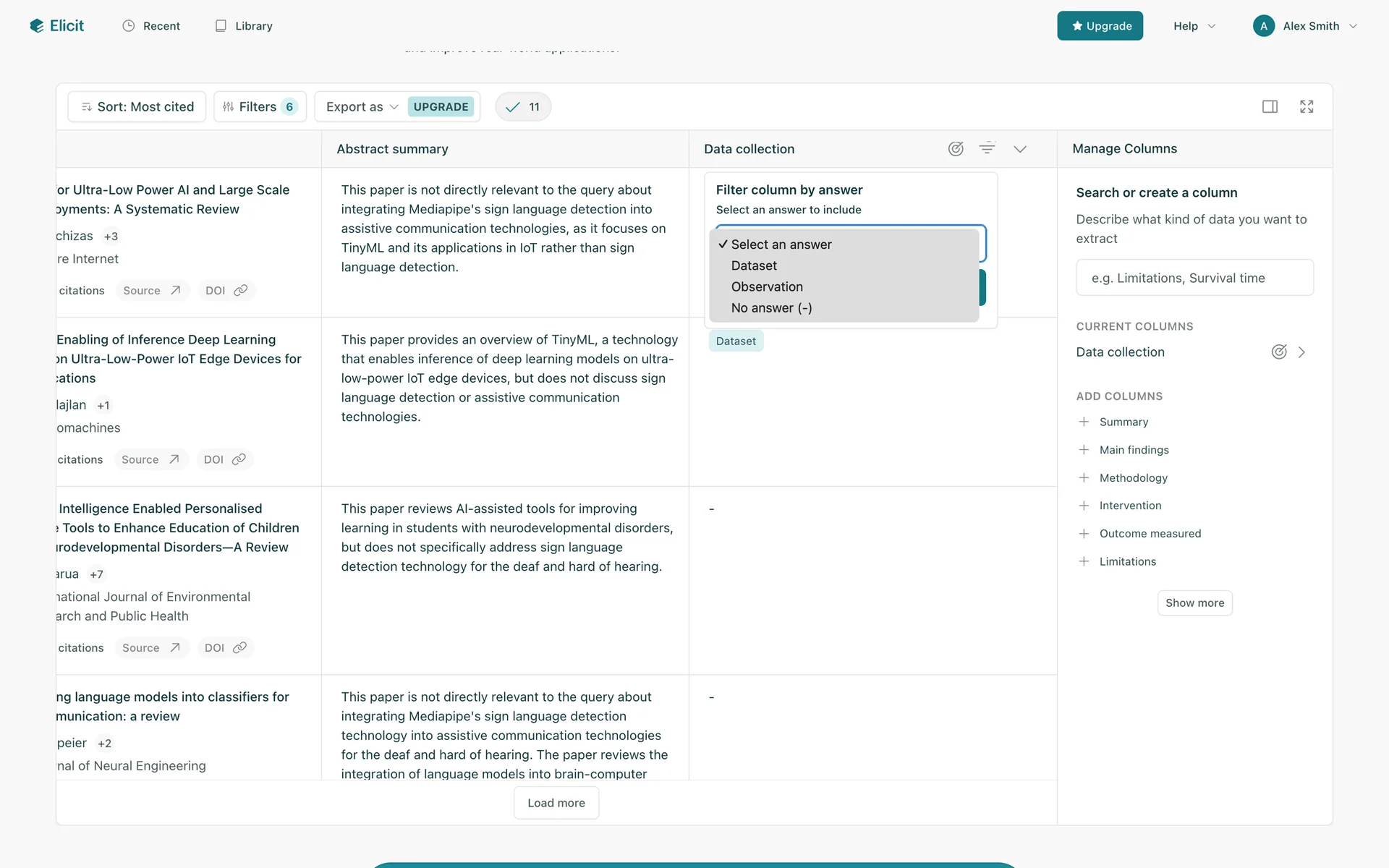Click the Upgrade button in the header
Viewport: 1389px width, 868px height.
[1100, 26]
